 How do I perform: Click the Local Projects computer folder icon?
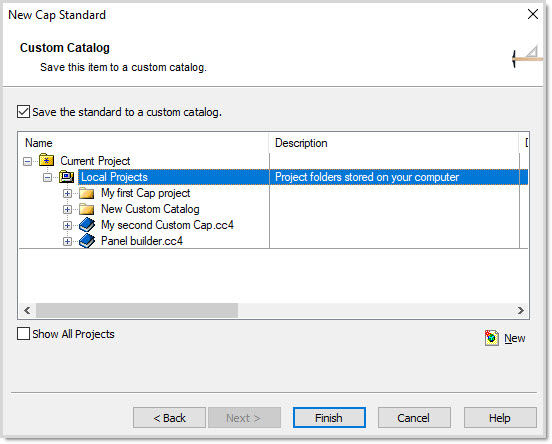[x=67, y=176]
